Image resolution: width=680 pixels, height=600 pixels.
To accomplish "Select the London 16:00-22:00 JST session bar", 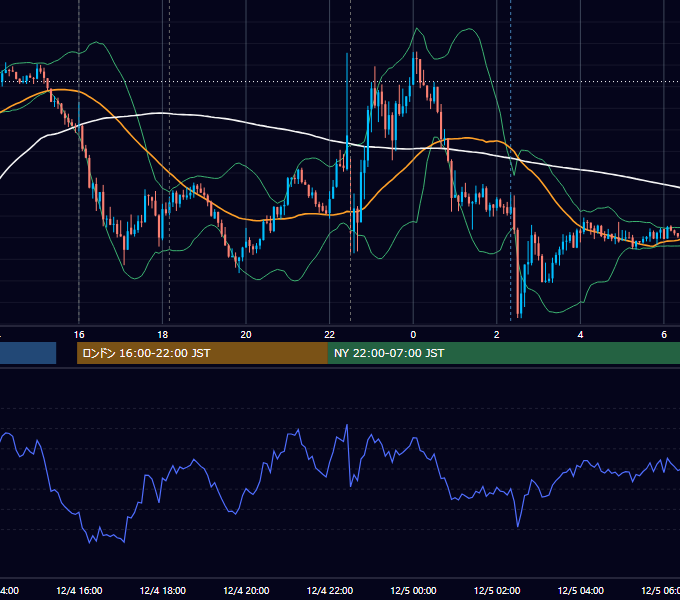I will pos(202,353).
